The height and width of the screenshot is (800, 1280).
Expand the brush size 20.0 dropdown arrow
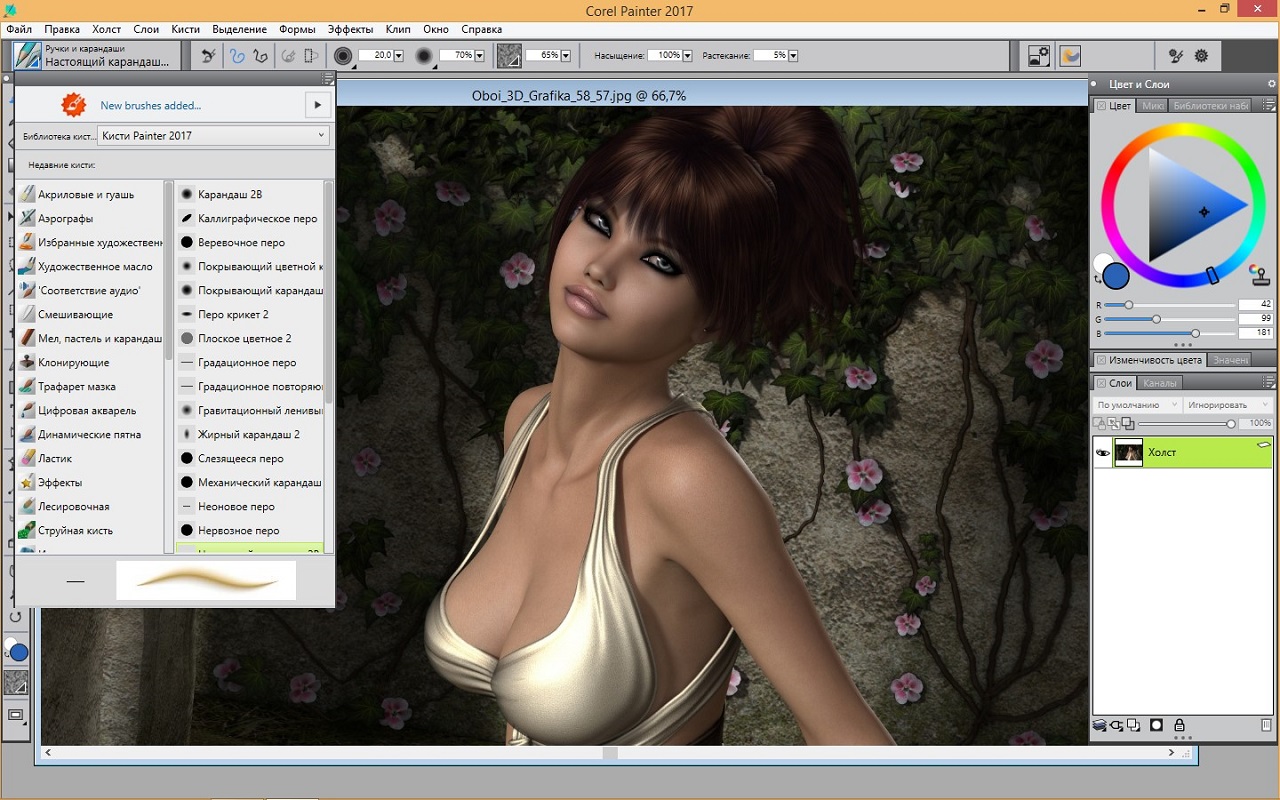[x=399, y=56]
